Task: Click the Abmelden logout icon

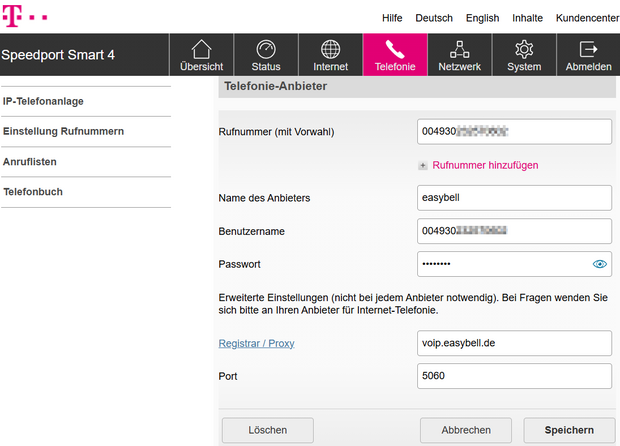Action: pos(588,49)
